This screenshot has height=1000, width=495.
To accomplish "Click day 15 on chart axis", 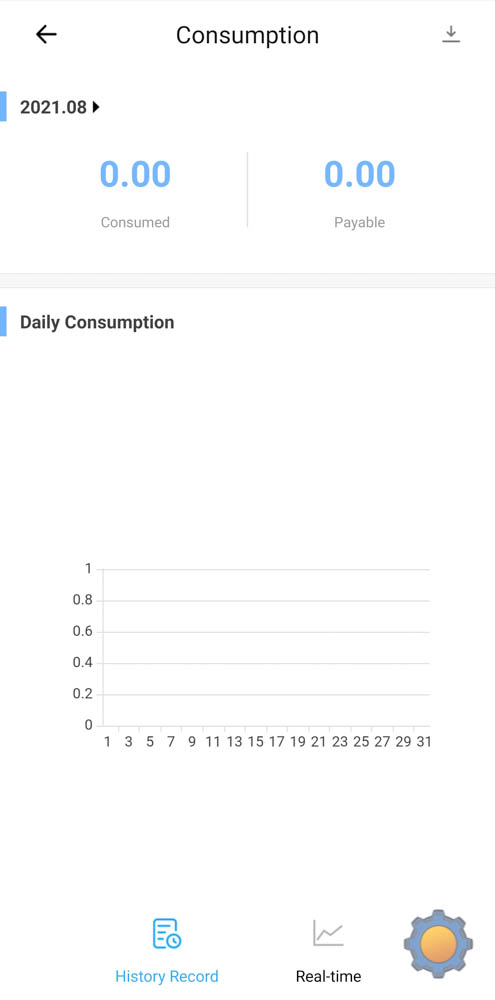I will [x=256, y=742].
